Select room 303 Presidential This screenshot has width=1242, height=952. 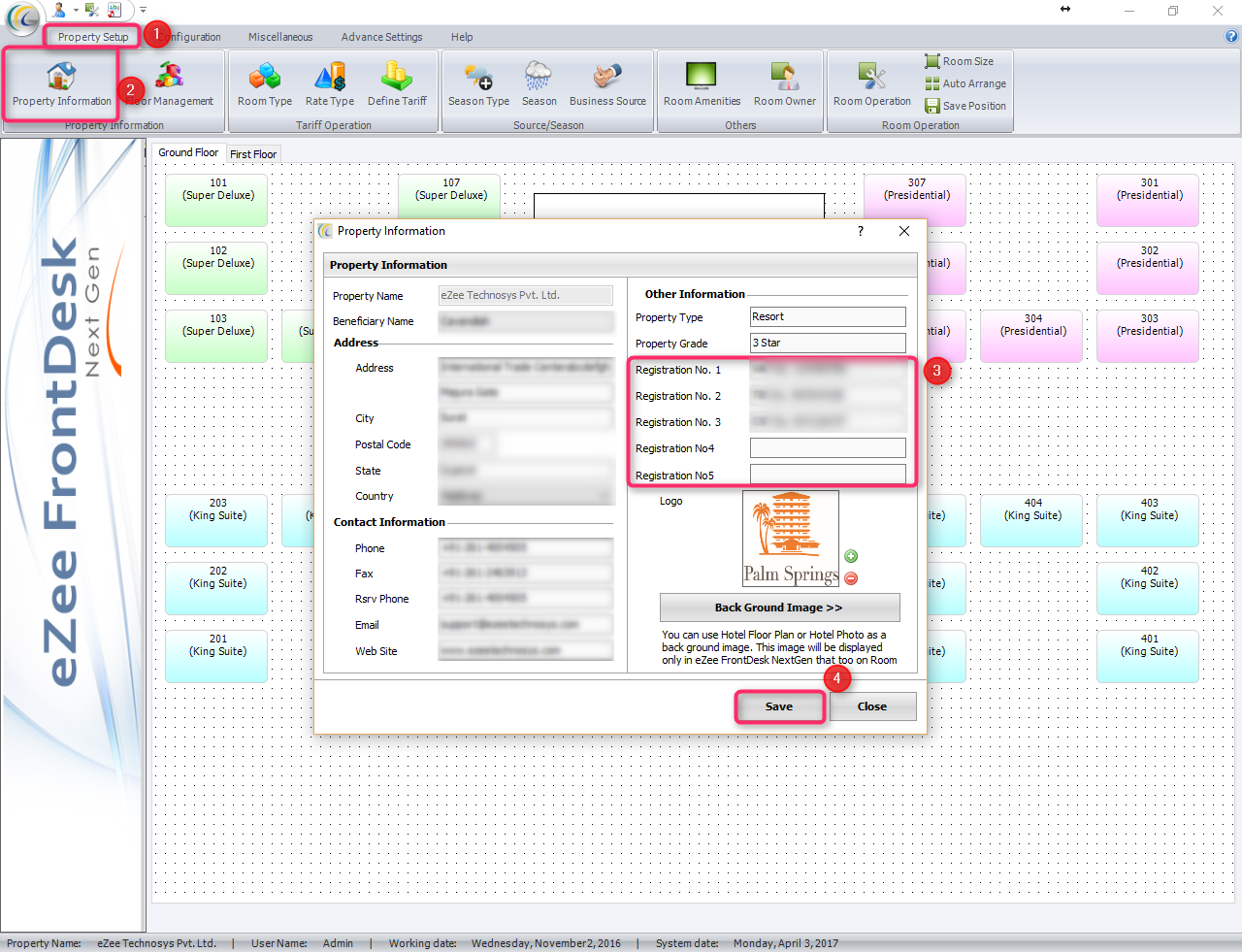pyautogui.click(x=1148, y=336)
